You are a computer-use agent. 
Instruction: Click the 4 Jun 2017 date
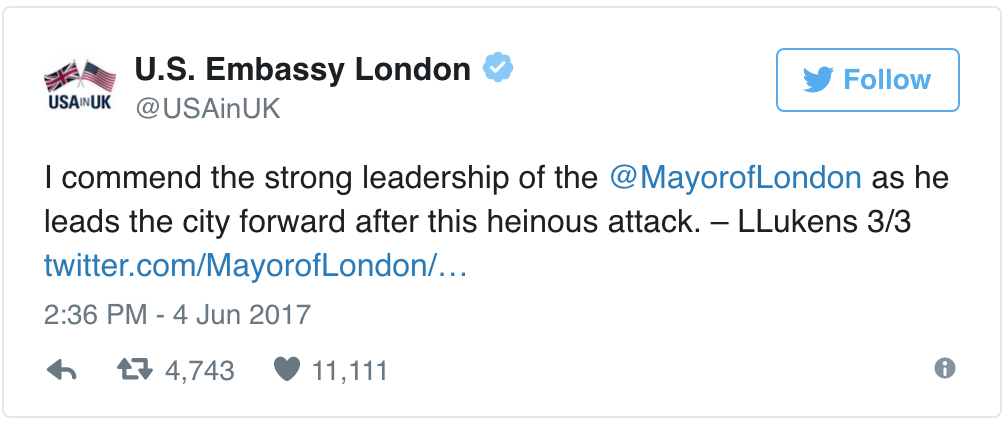(232, 315)
